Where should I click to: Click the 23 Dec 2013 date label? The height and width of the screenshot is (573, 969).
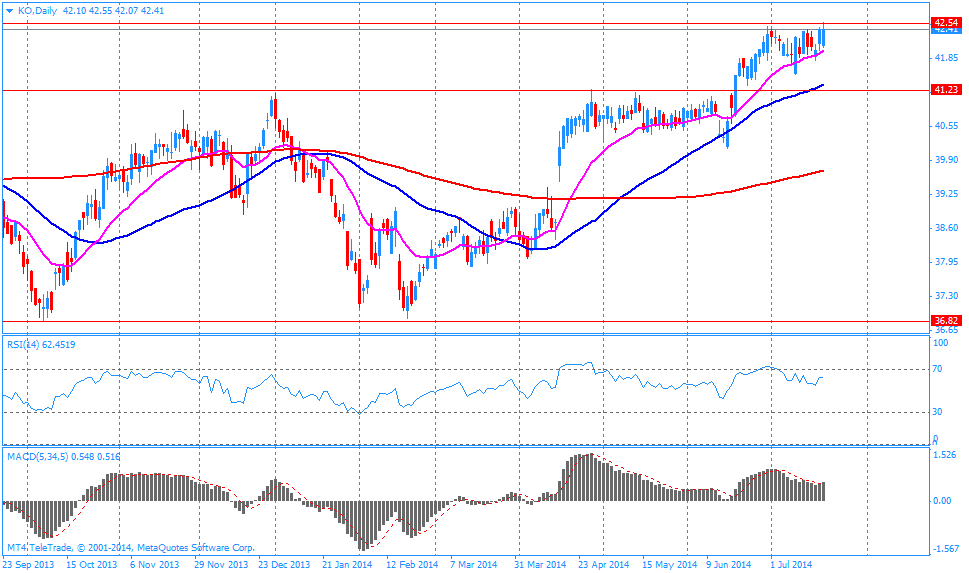click(x=284, y=564)
